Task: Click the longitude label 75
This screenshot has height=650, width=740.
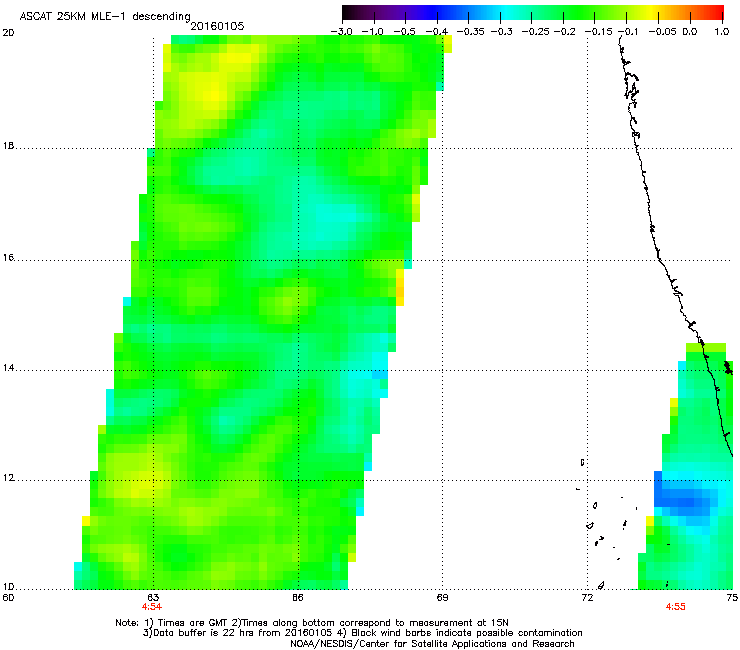Action: tap(732, 598)
